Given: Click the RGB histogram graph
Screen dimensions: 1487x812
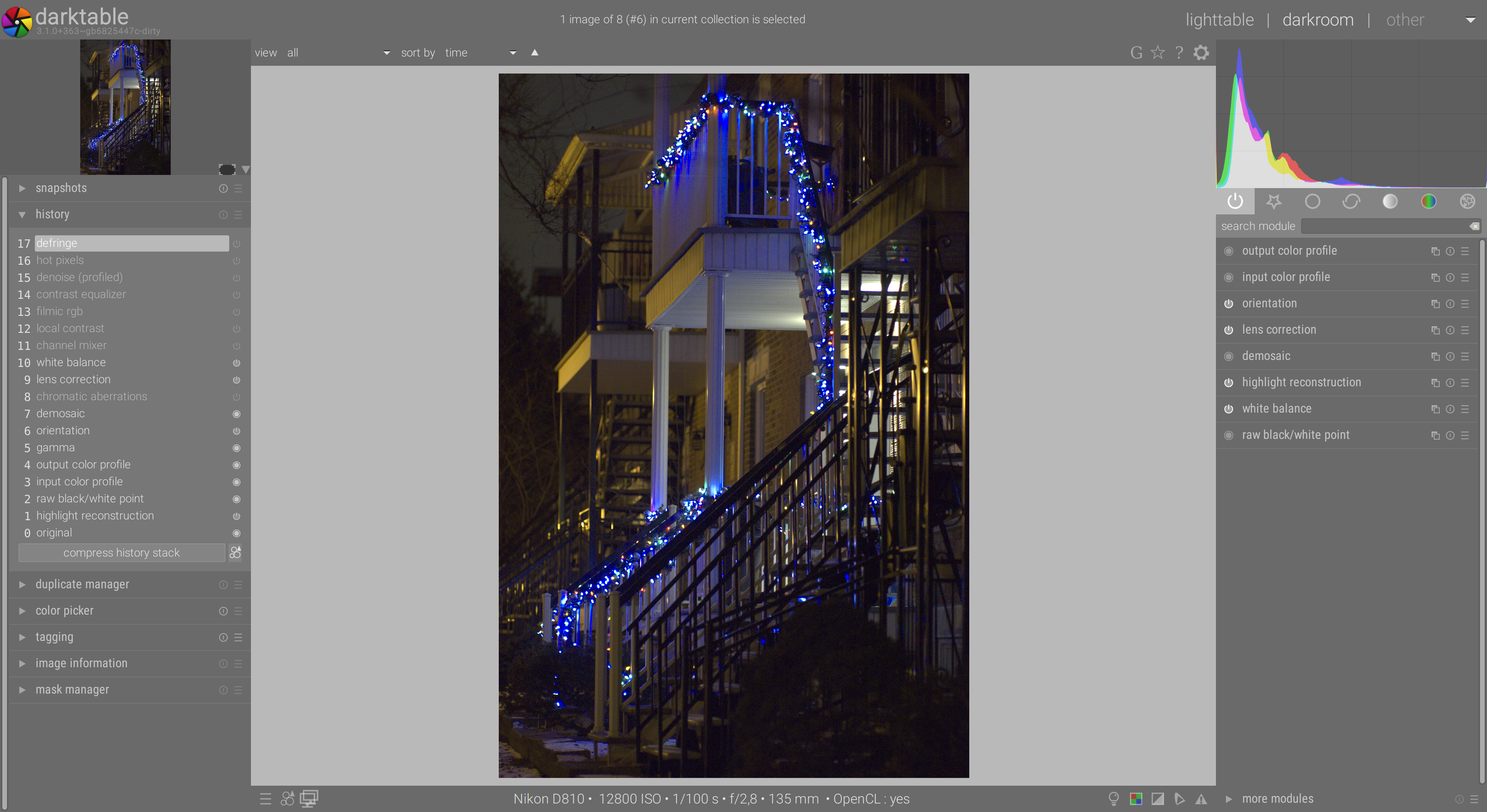Looking at the screenshot, I should pyautogui.click(x=1351, y=114).
